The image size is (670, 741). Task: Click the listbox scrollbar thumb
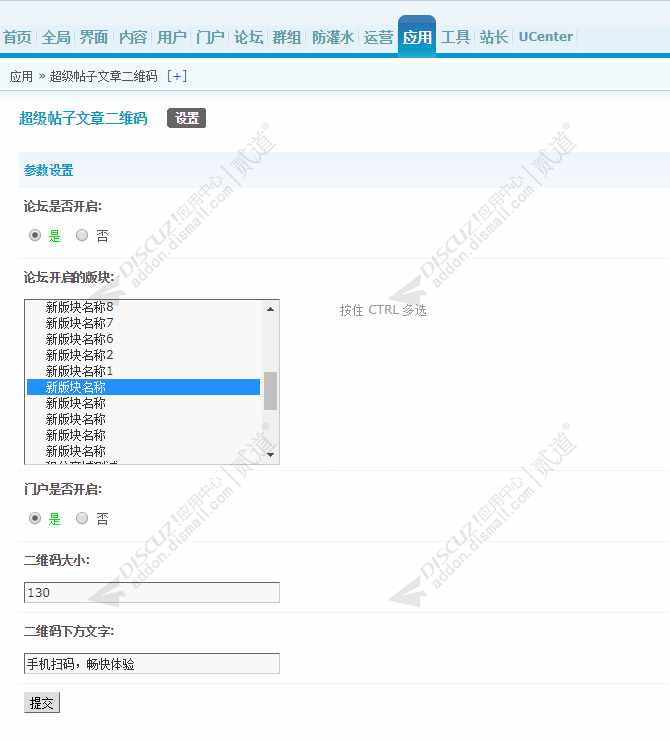tap(270, 391)
